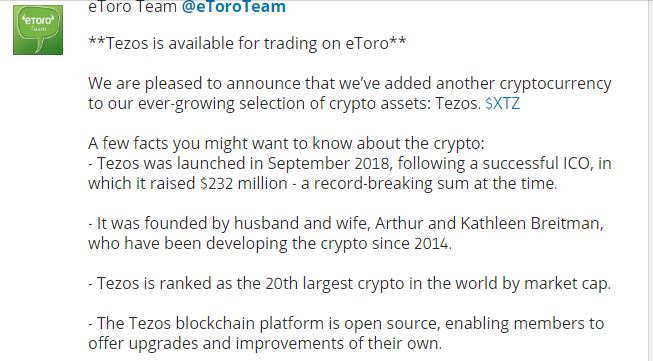Click the 'Tezos is available for trading' headline
This screenshot has width=653, height=361.
[247, 43]
